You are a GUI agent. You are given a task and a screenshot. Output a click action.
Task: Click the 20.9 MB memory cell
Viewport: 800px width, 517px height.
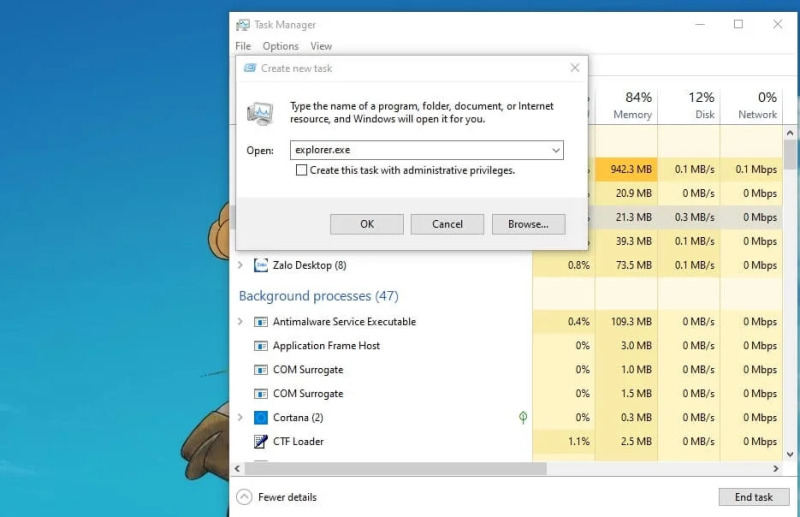(626, 193)
